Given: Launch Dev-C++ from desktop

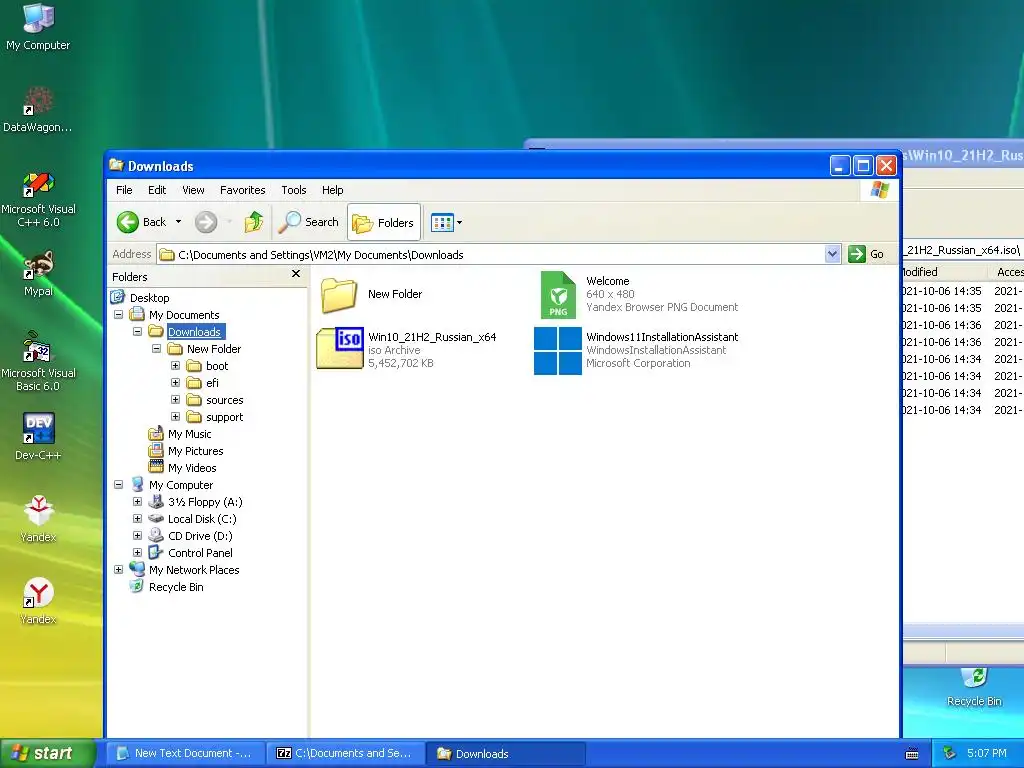Looking at the screenshot, I should 38,436.
